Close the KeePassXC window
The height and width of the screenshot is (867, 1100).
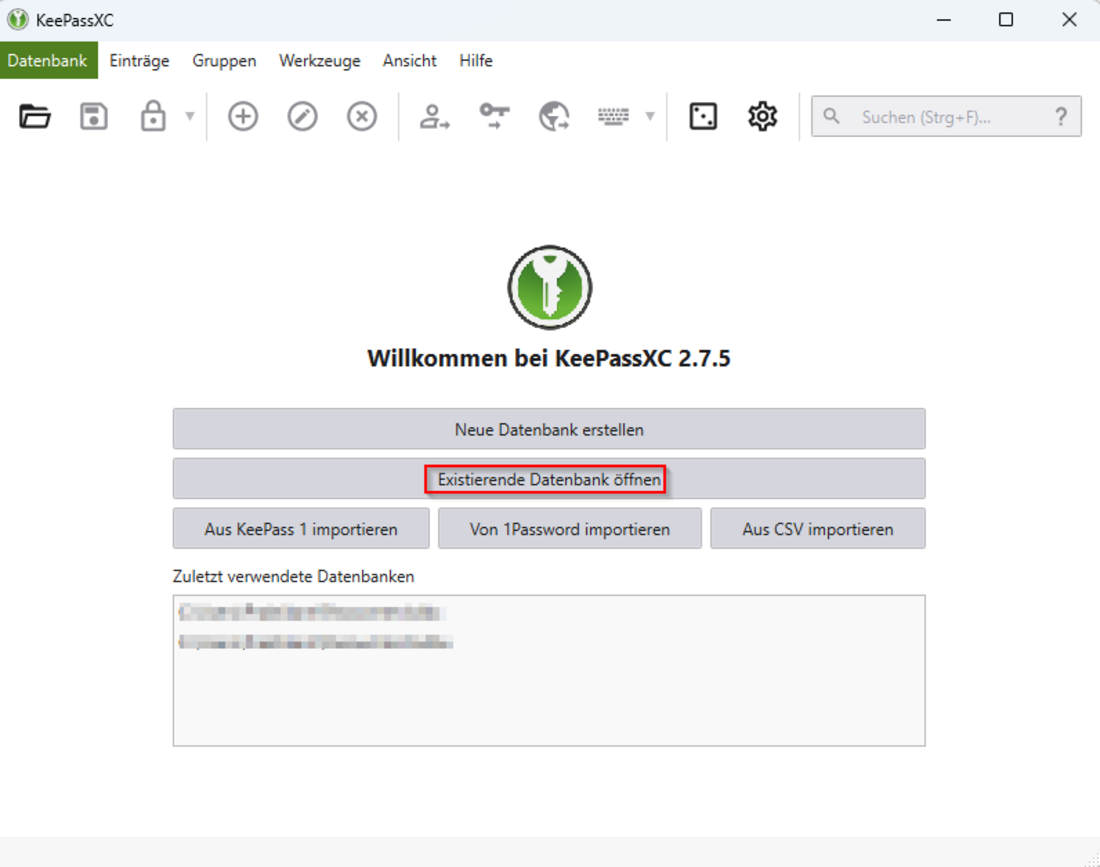[x=1069, y=20]
